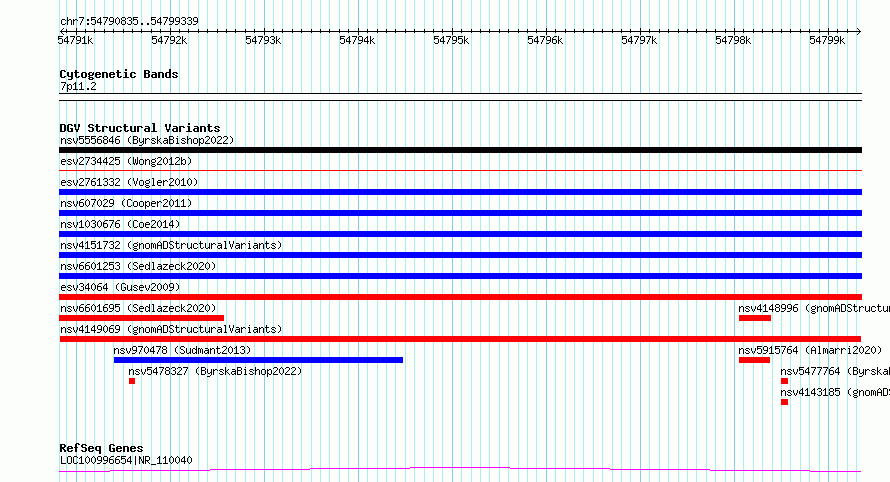Click the 54791k ruler tick label
Screen dimensions: 890x482
click(75, 40)
